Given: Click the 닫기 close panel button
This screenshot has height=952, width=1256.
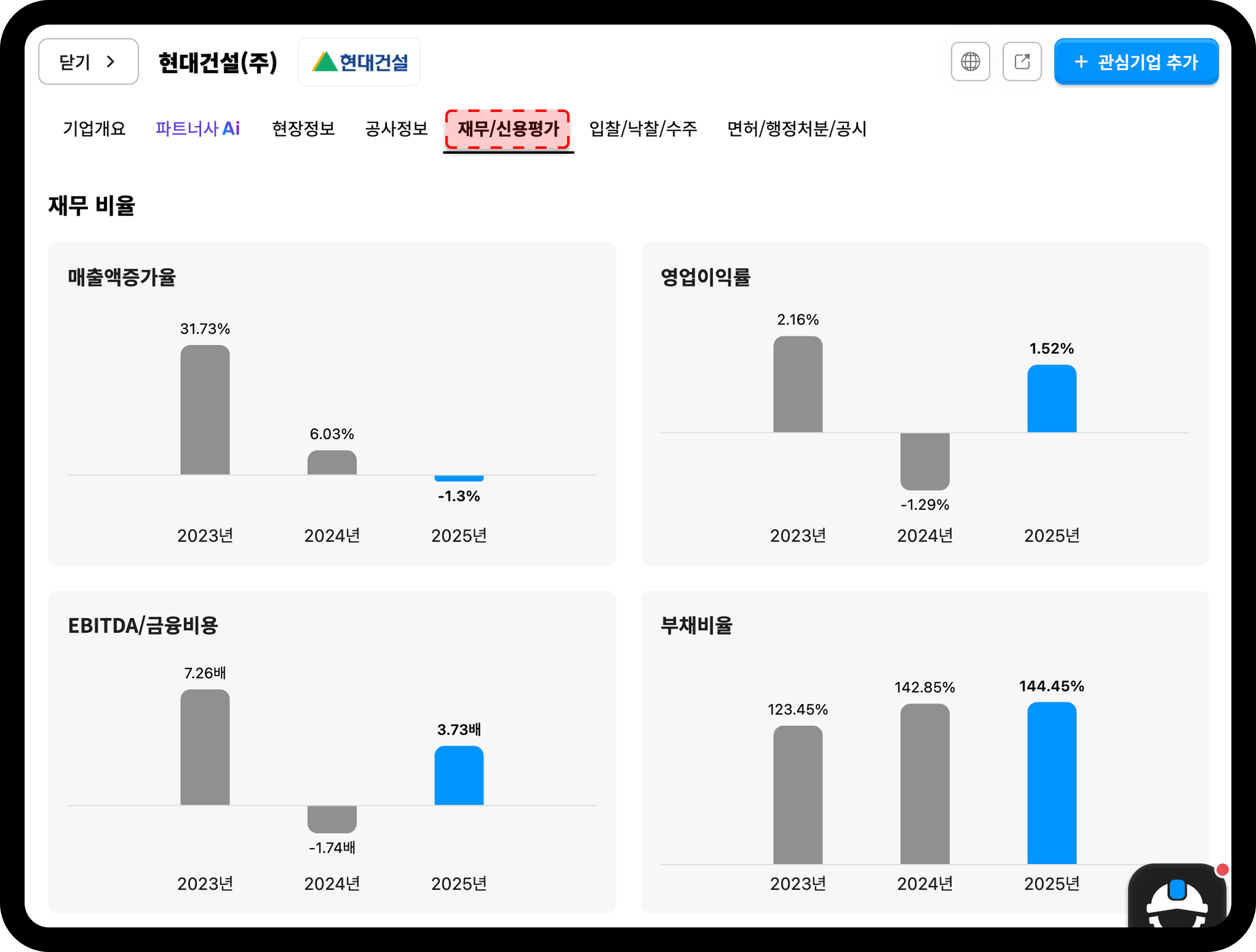Looking at the screenshot, I should [89, 61].
